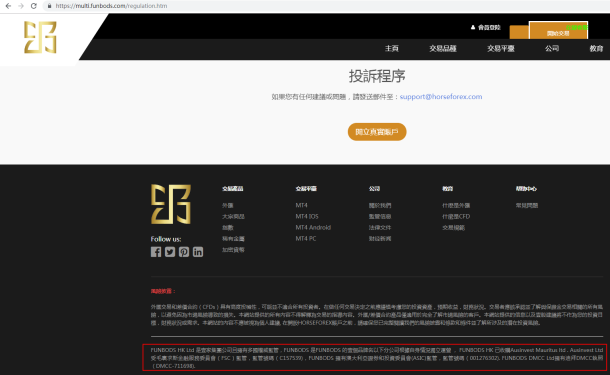Click the gold logo in the footer

pyautogui.click(x=171, y=204)
